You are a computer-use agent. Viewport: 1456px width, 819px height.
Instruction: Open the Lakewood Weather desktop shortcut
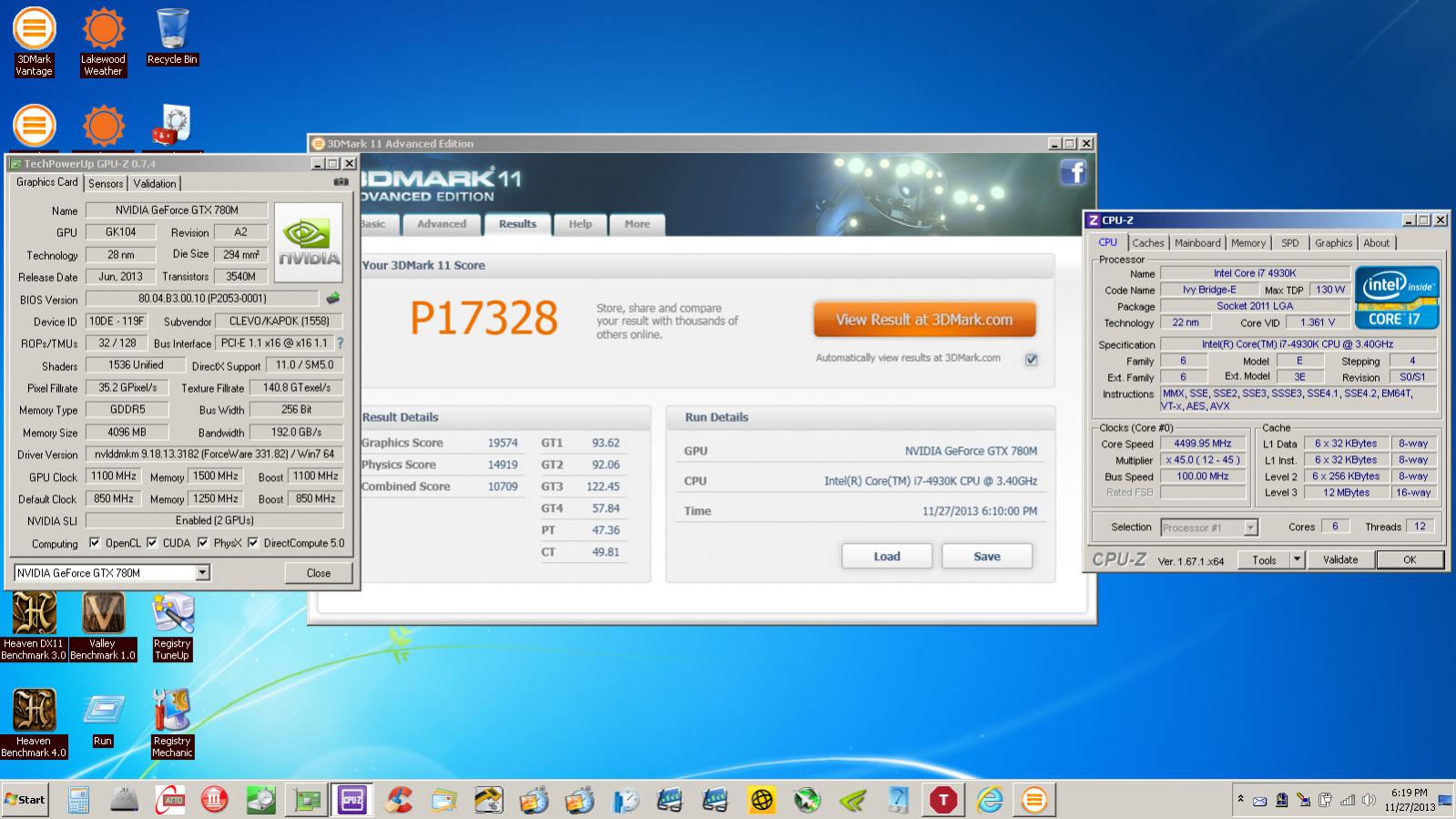pyautogui.click(x=103, y=43)
